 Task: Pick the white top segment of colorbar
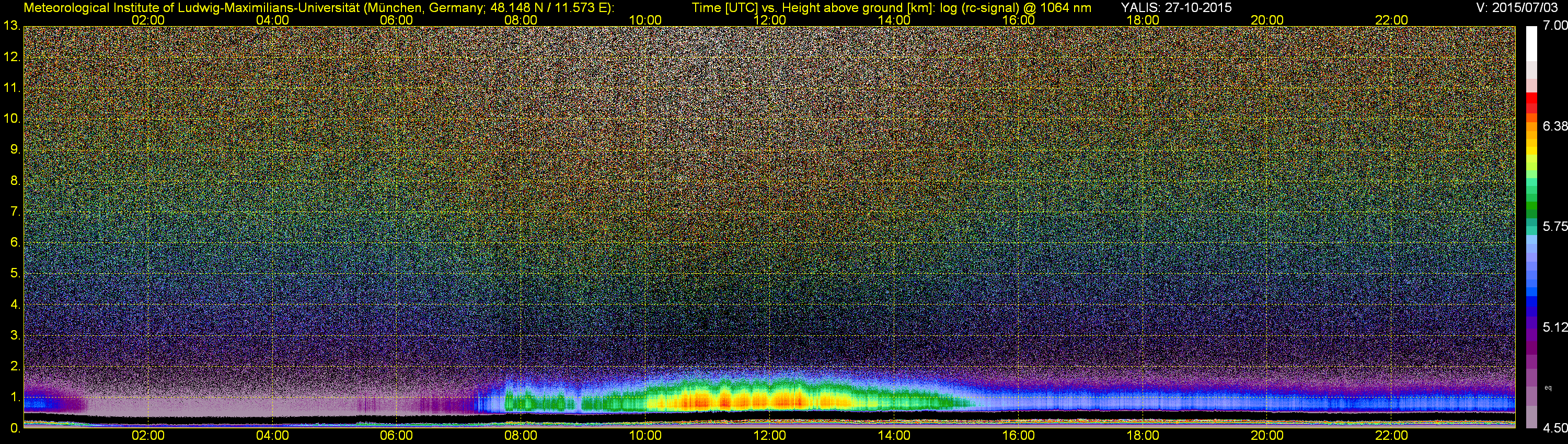[1531, 43]
